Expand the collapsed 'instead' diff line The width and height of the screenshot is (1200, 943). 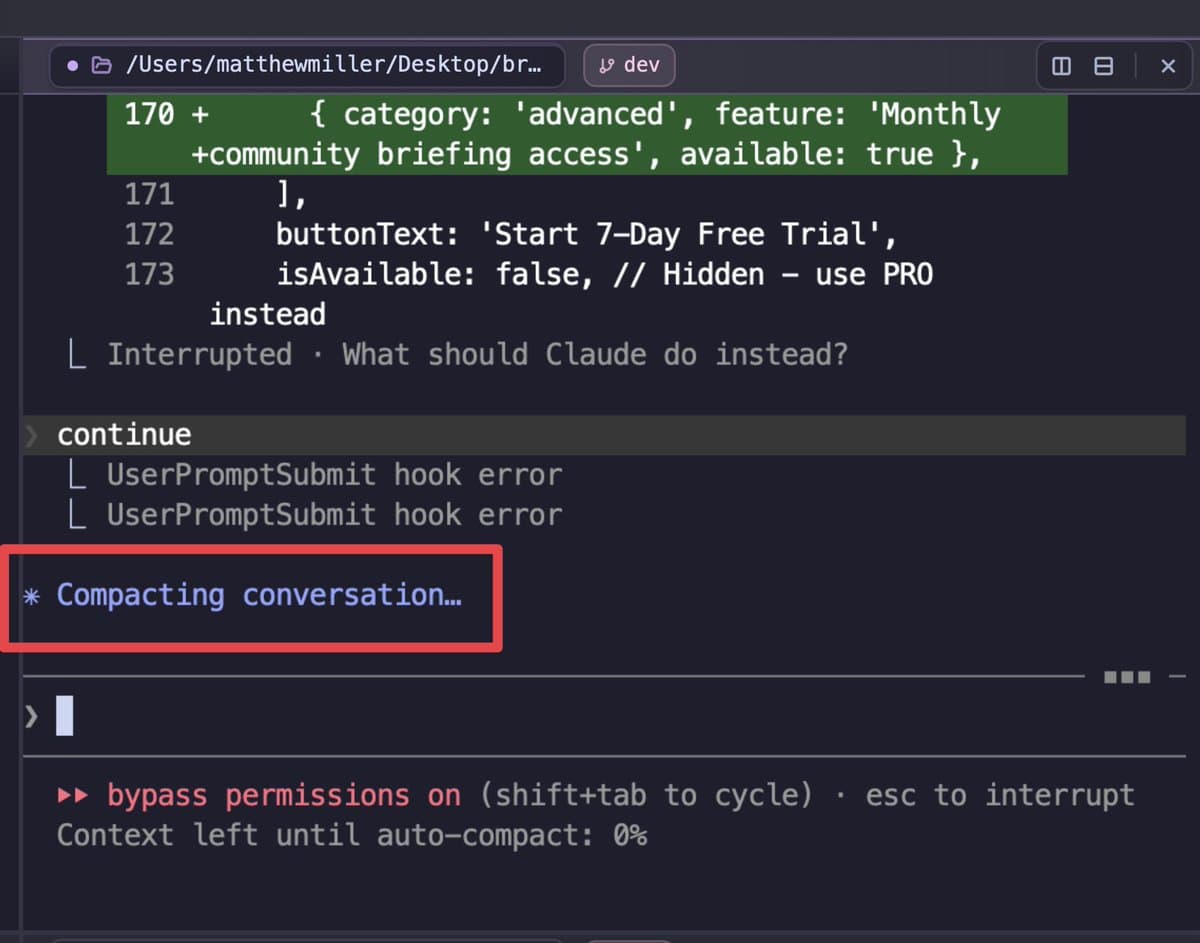tap(267, 313)
